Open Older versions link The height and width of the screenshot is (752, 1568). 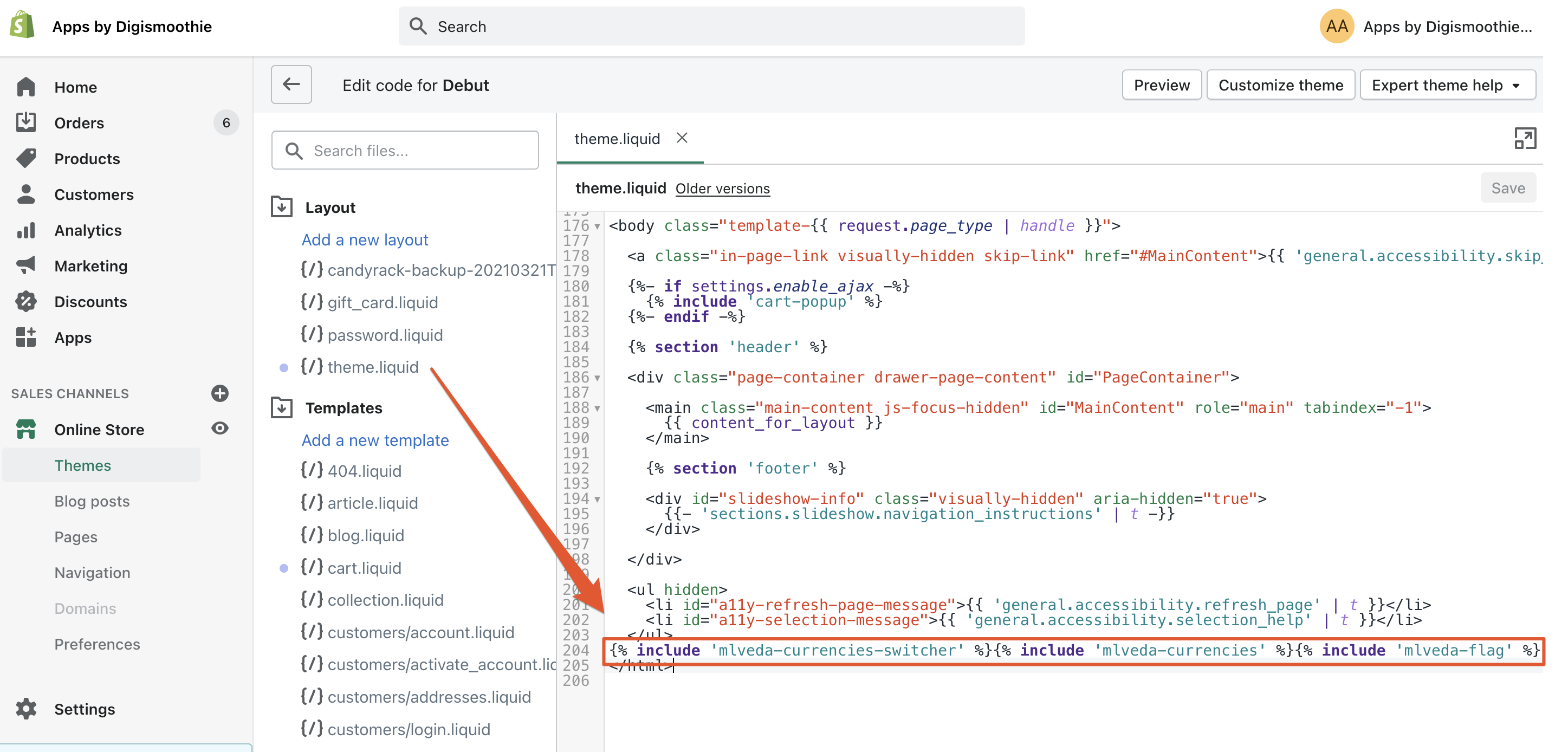(723, 188)
